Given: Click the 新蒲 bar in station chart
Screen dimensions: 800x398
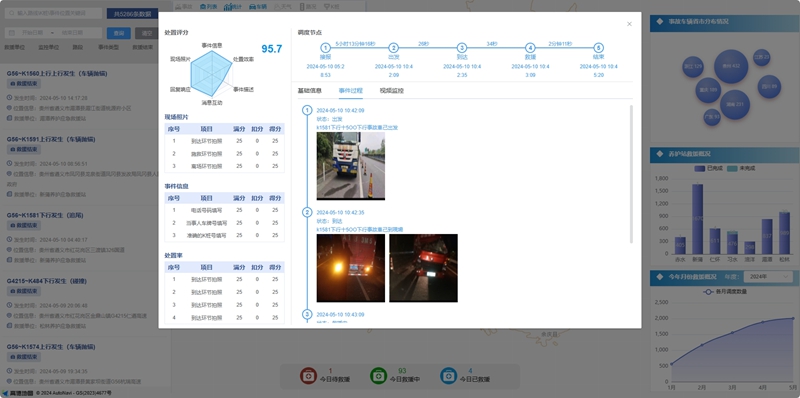Looking at the screenshot, I should coord(697,219).
